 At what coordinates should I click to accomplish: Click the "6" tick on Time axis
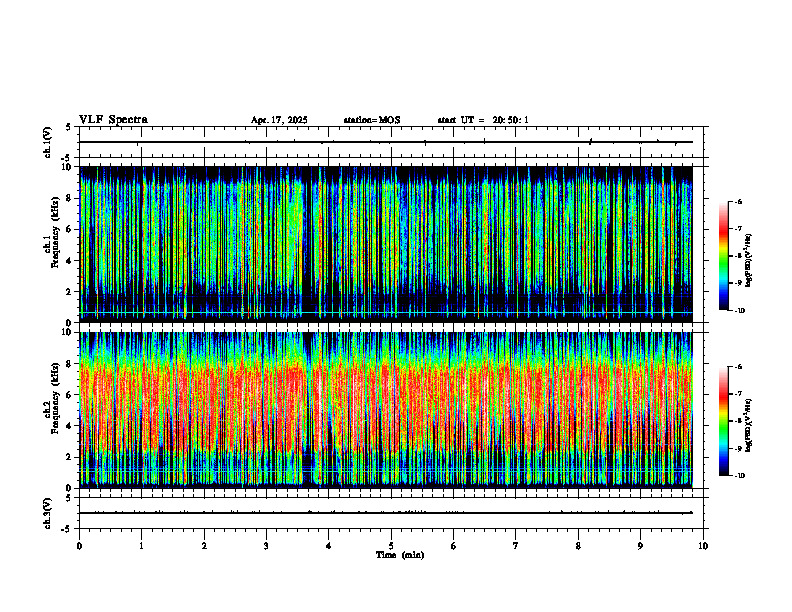(x=454, y=546)
